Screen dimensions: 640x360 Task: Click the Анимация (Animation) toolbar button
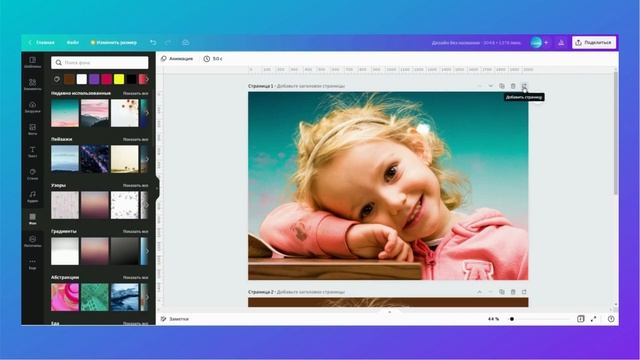pos(177,59)
